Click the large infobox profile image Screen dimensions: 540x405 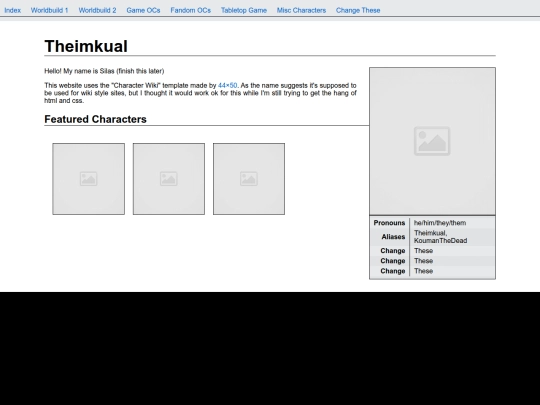point(433,141)
